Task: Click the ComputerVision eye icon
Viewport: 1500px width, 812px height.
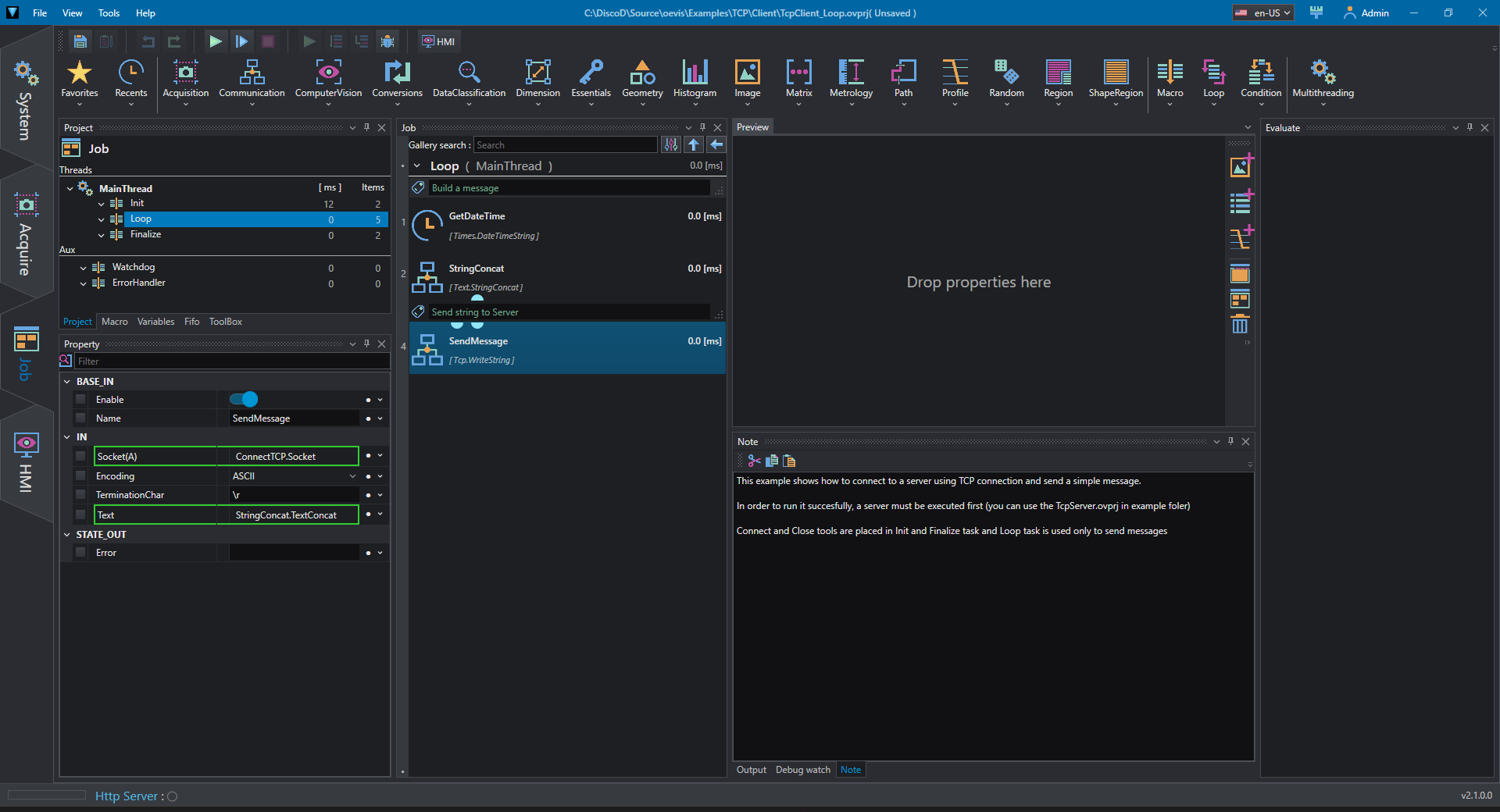Action: tap(328, 72)
